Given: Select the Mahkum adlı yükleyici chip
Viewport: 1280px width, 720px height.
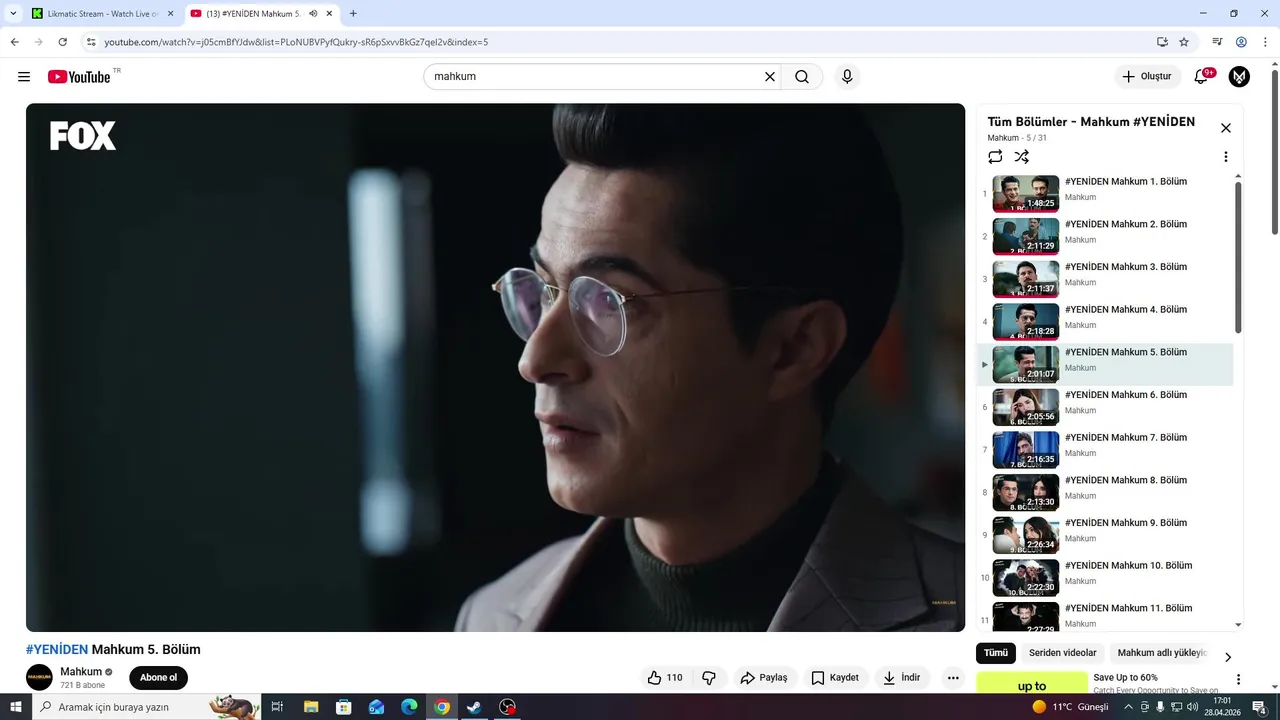Looking at the screenshot, I should [1162, 653].
